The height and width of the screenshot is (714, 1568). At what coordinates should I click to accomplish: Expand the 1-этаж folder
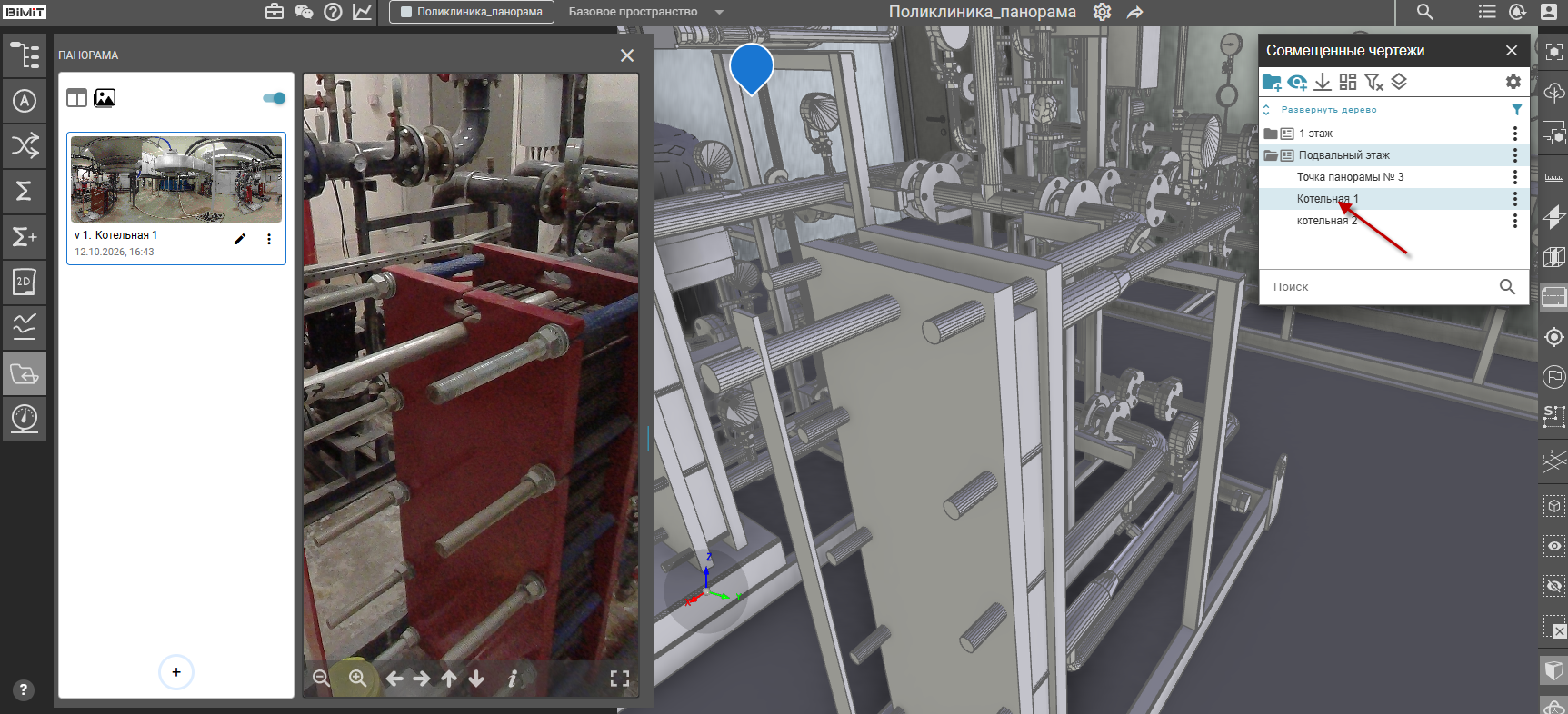1271,134
